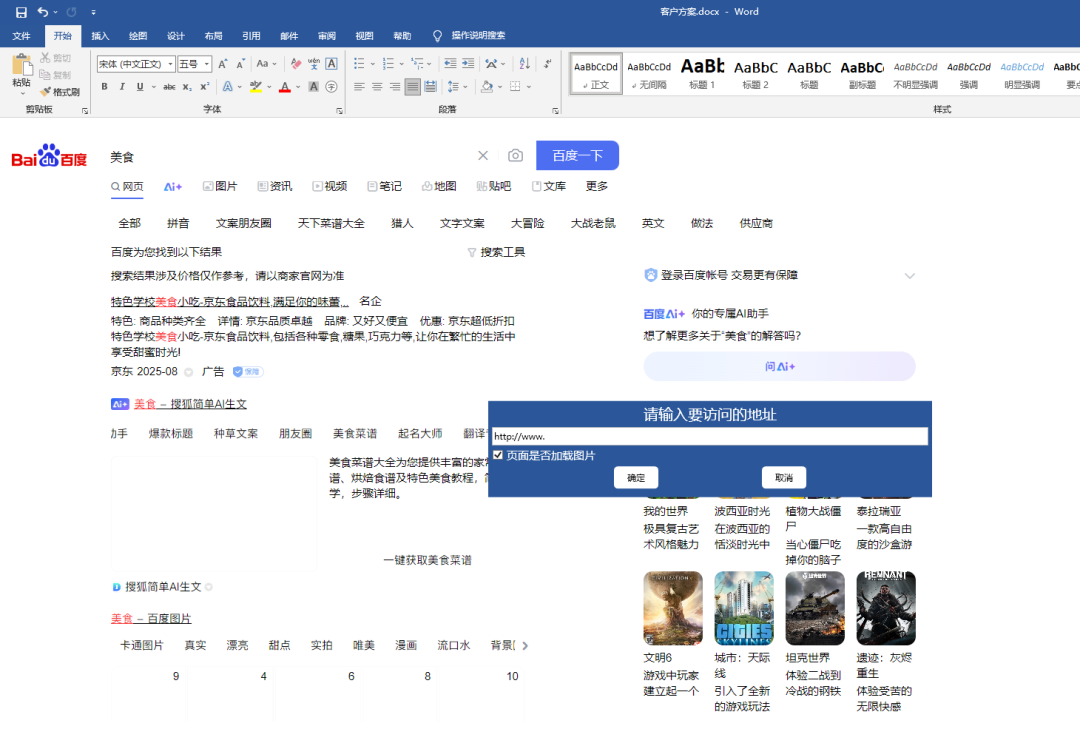1080x746 pixels.
Task: Apply text effects outlined A icon
Action: tap(227, 87)
